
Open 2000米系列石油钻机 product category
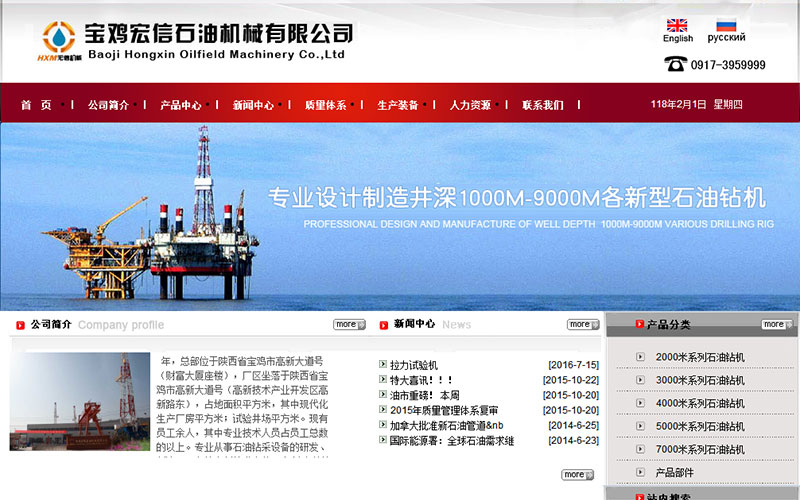click(x=700, y=357)
